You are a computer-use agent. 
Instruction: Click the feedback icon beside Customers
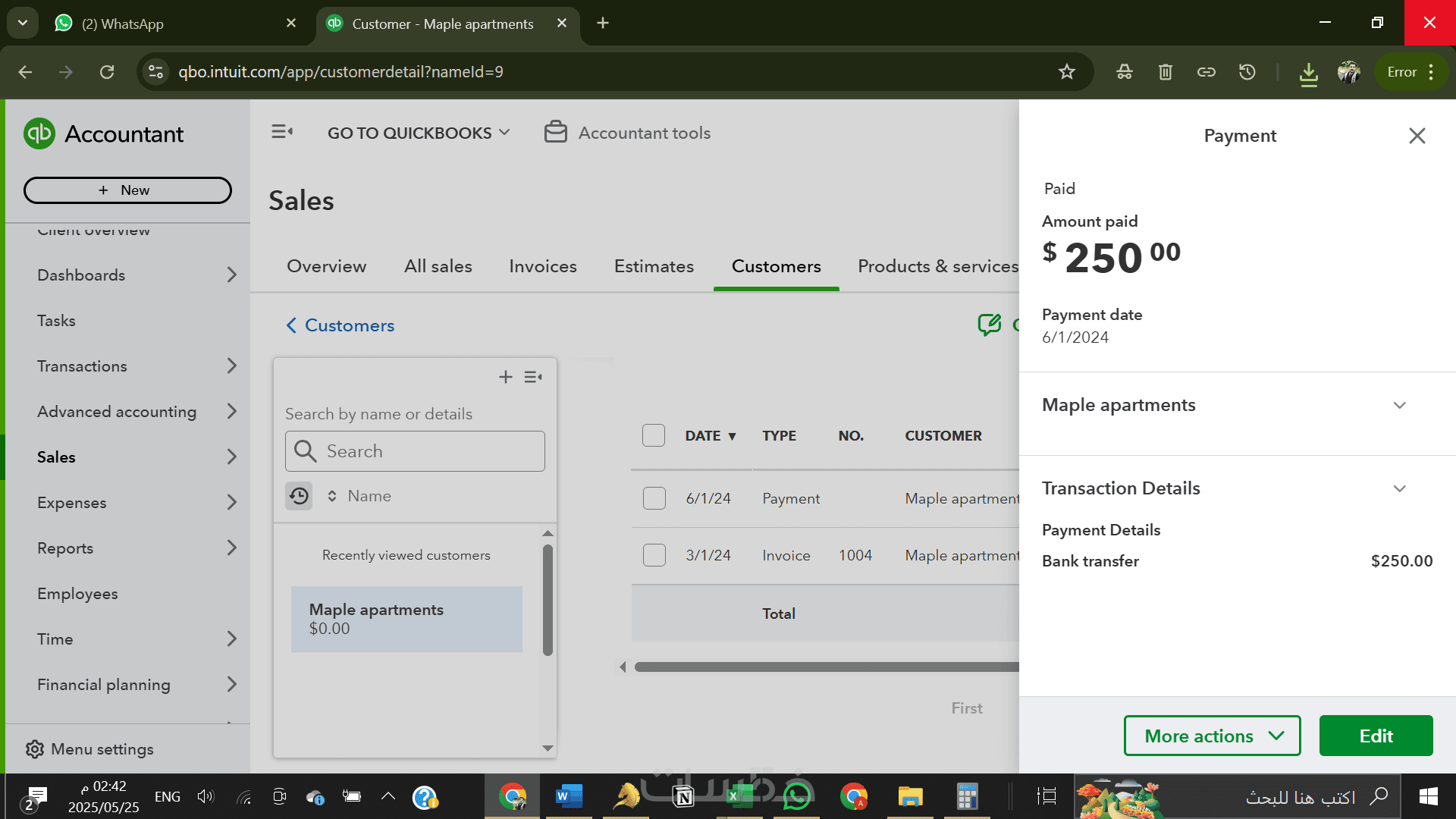[x=989, y=325]
